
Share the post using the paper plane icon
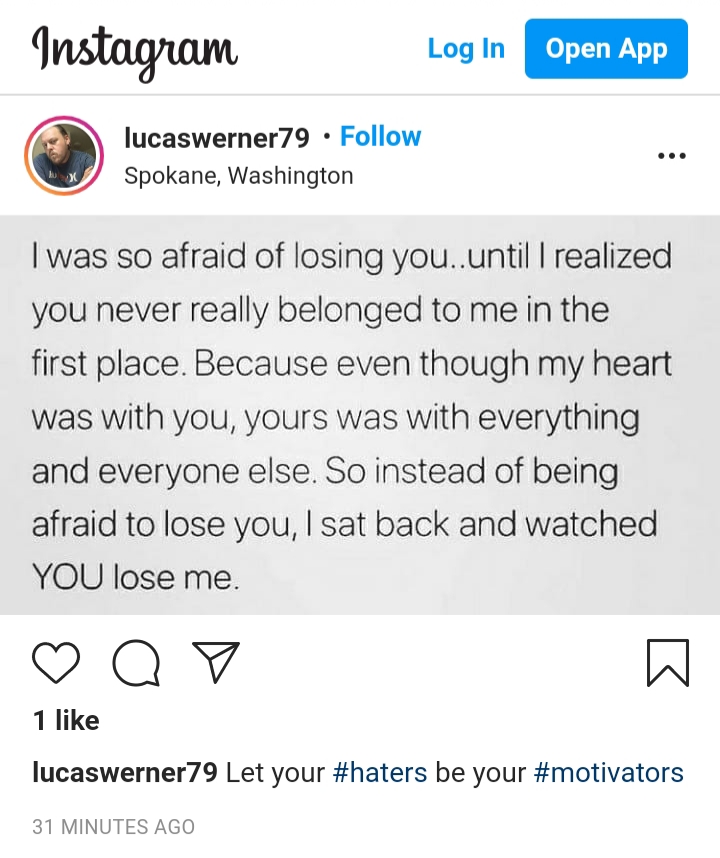click(x=216, y=662)
